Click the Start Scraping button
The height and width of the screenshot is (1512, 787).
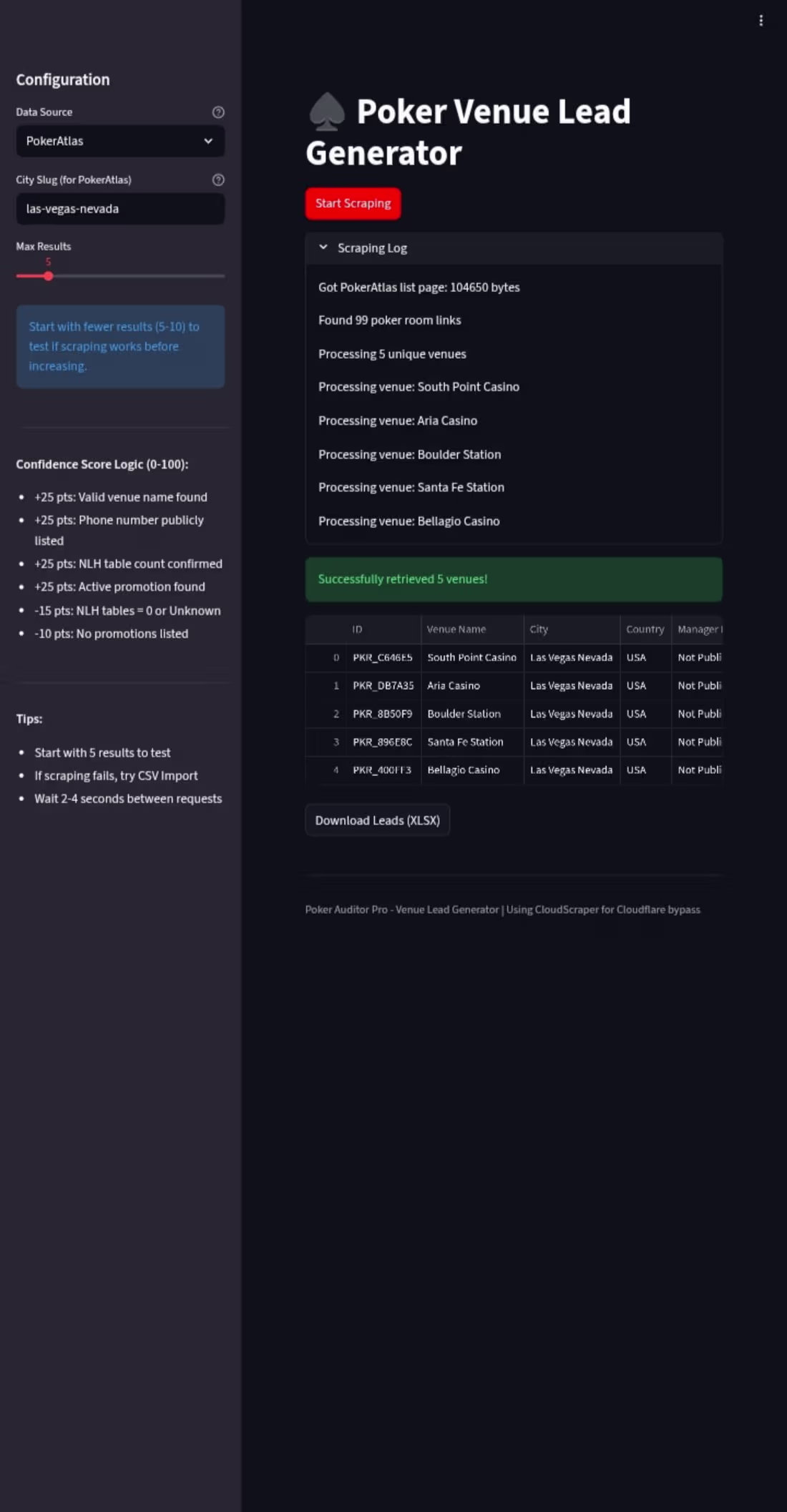point(353,204)
